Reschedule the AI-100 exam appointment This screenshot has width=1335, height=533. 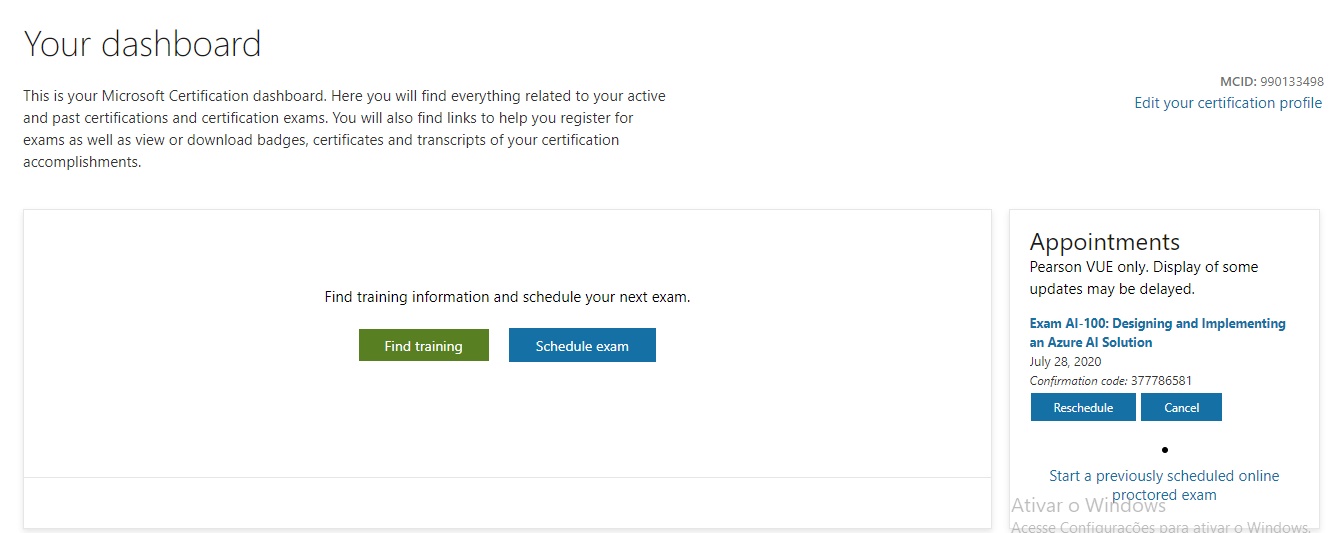(1083, 407)
